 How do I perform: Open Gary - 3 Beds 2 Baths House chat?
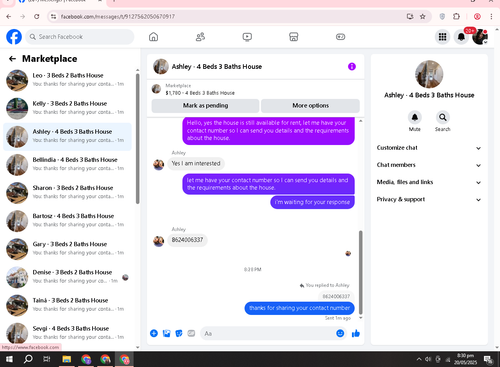click(x=67, y=249)
